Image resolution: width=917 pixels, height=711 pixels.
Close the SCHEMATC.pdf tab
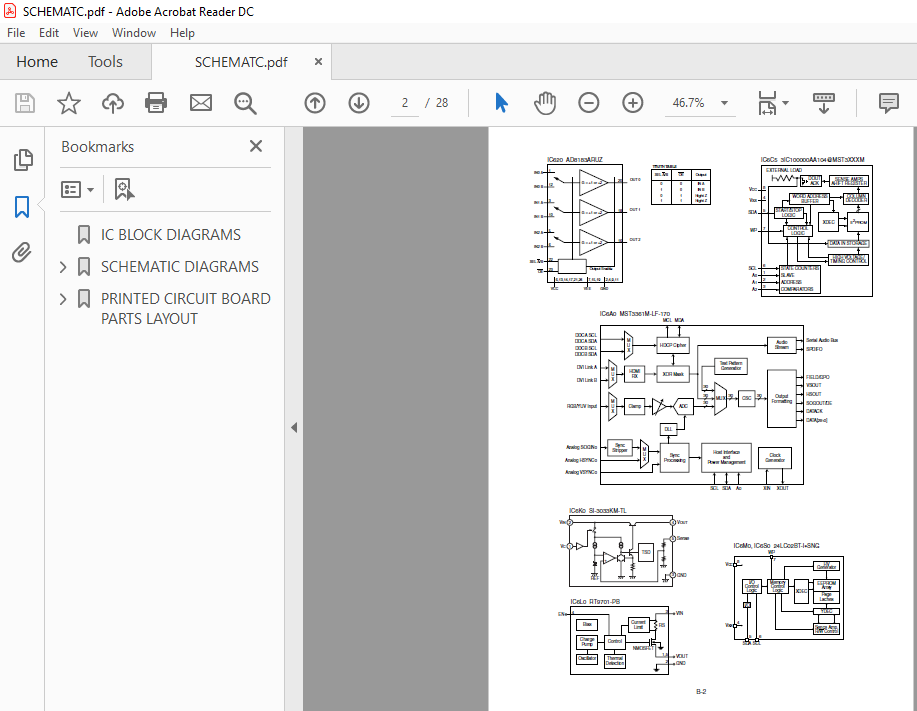(x=318, y=61)
